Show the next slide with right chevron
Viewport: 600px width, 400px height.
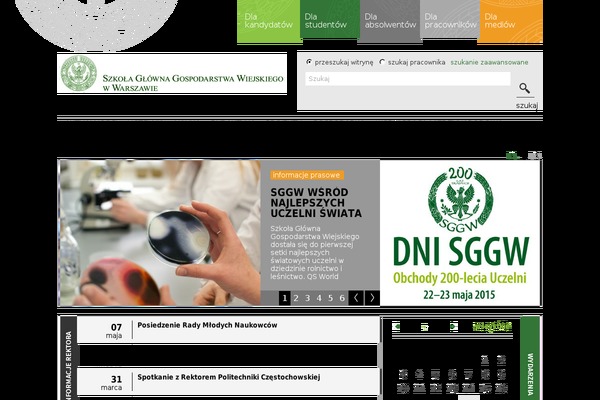click(372, 298)
